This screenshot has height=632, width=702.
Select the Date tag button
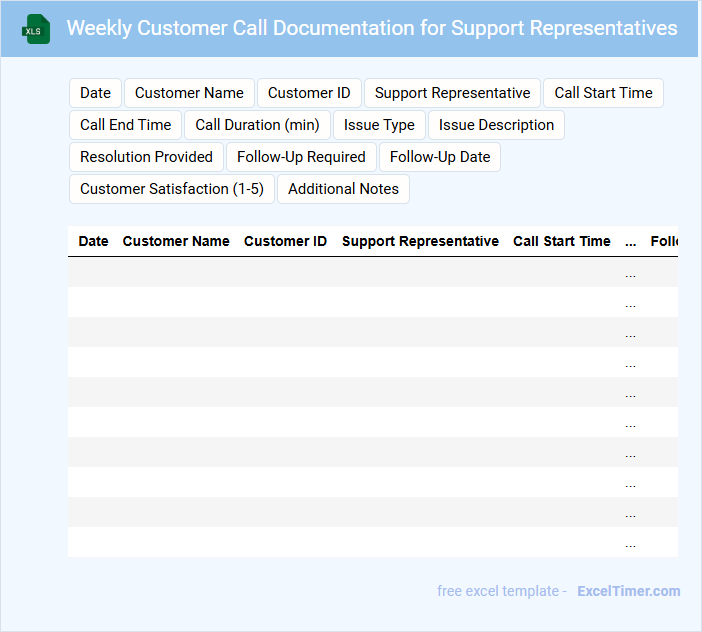pos(95,93)
